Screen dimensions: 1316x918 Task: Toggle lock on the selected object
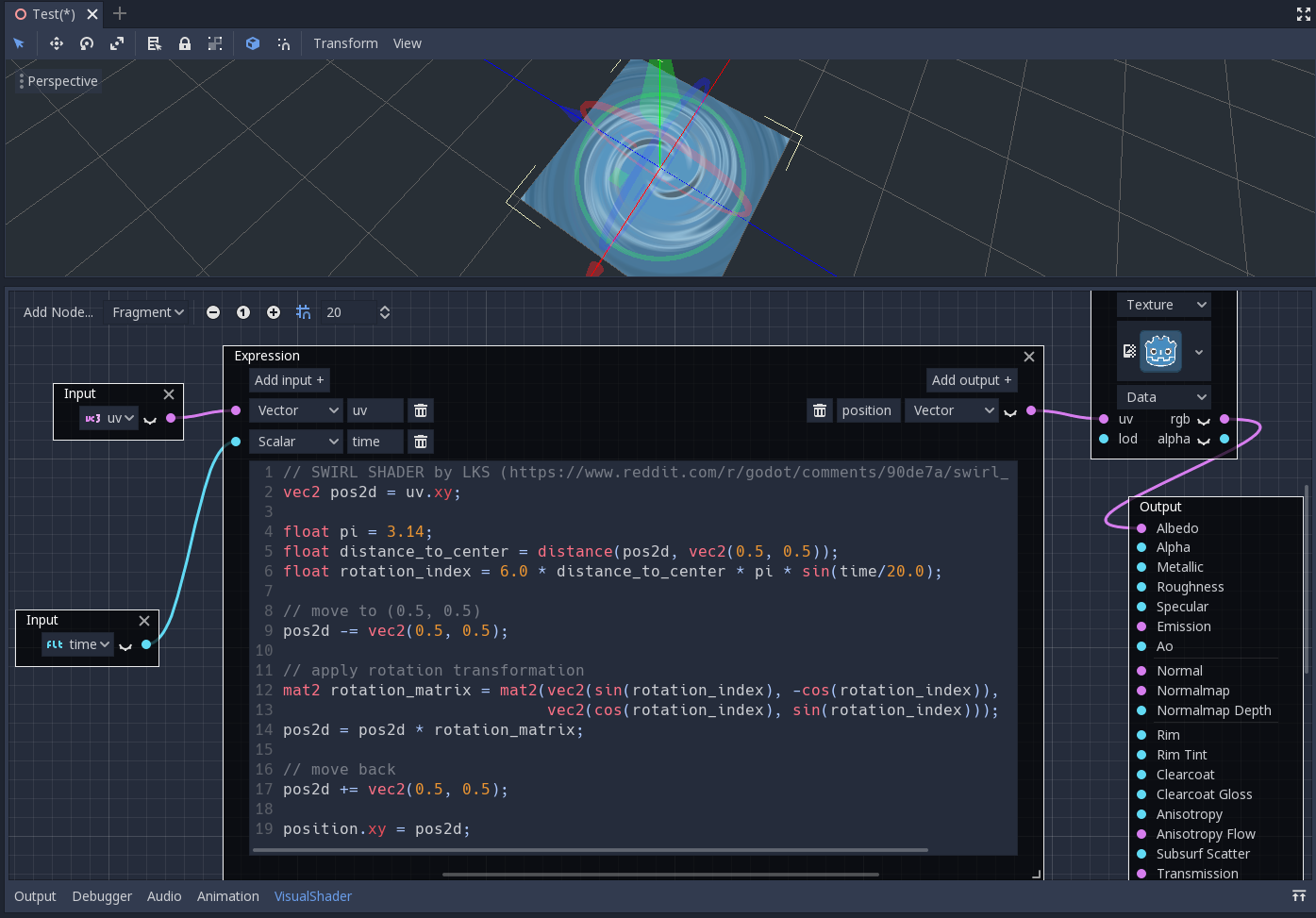click(x=185, y=43)
